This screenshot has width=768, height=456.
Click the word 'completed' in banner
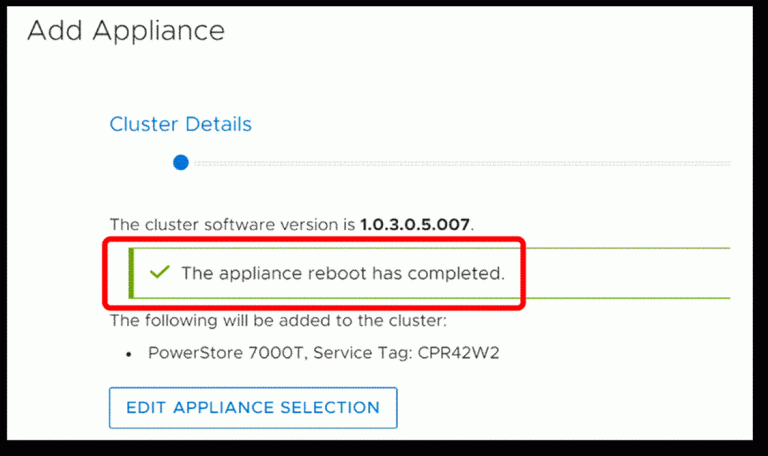click(456, 273)
